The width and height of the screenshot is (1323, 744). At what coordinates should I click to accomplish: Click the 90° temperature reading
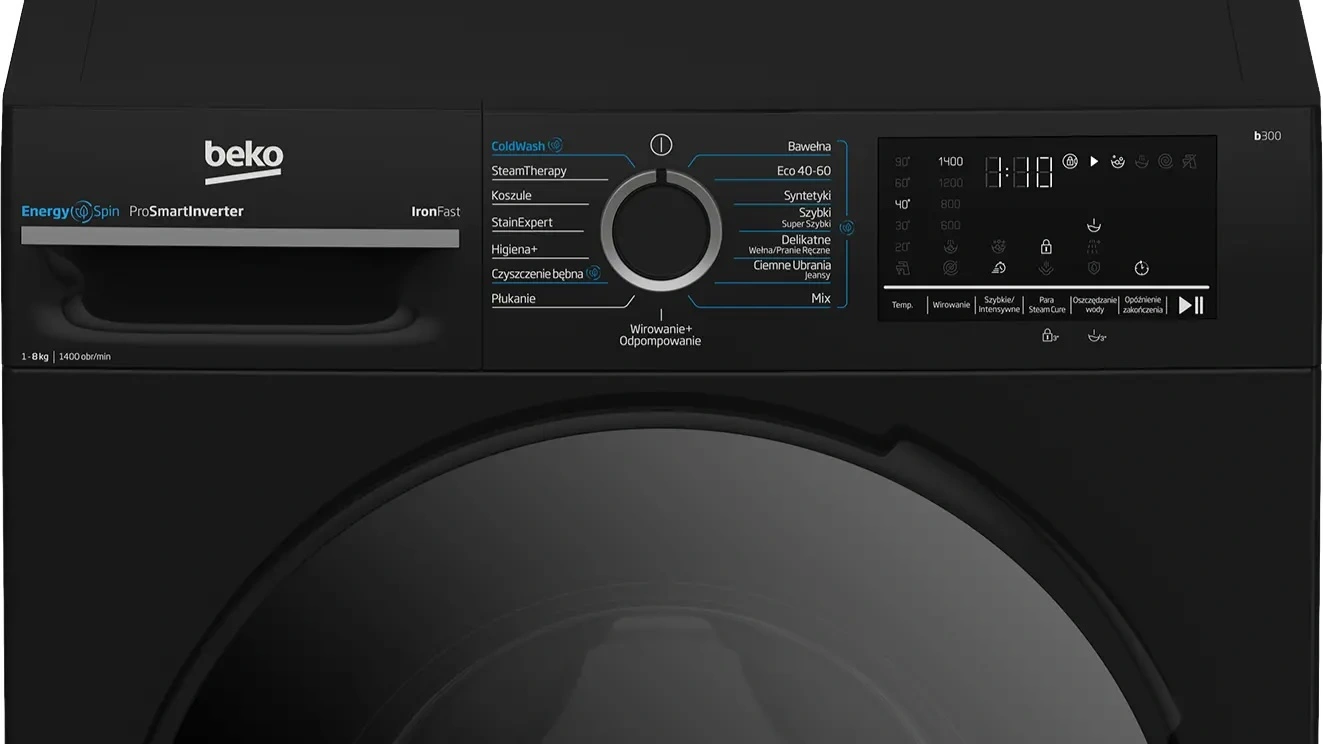tap(903, 162)
